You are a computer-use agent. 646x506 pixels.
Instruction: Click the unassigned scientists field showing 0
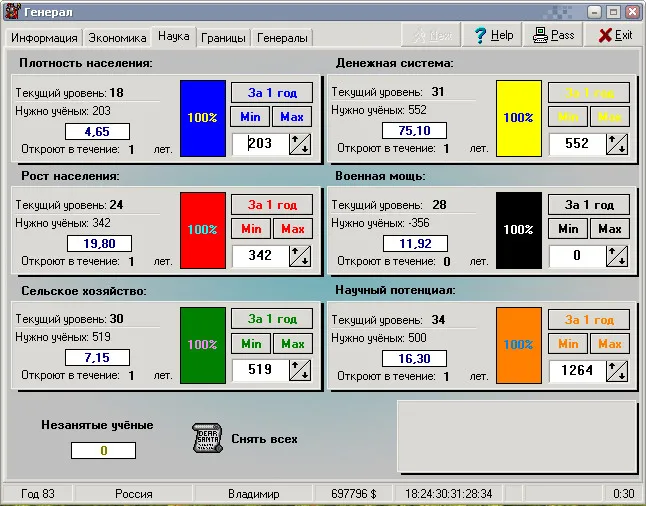pos(102,451)
